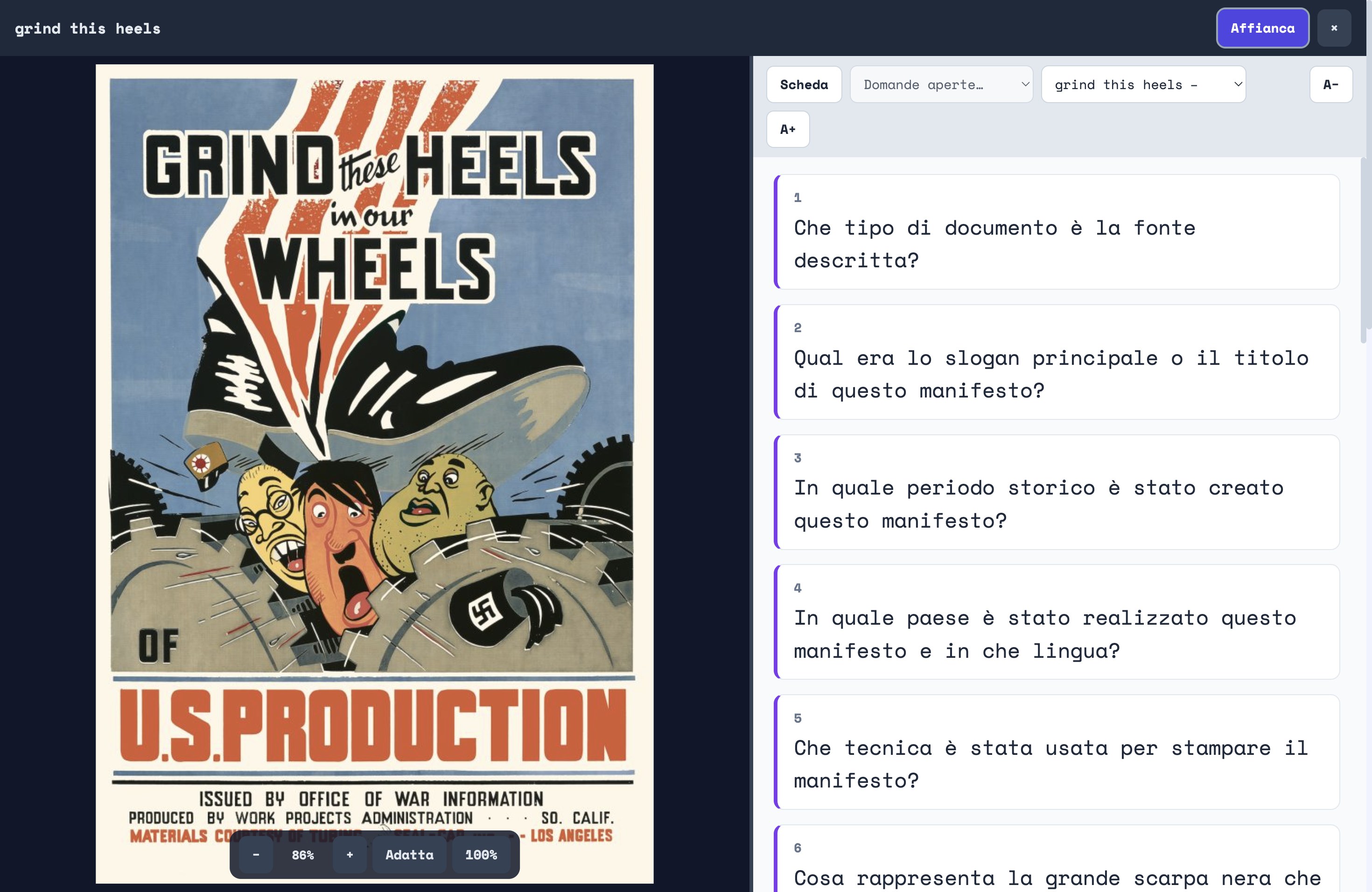
Task: Click the title 'grind this heels' in the header
Action: click(88, 28)
